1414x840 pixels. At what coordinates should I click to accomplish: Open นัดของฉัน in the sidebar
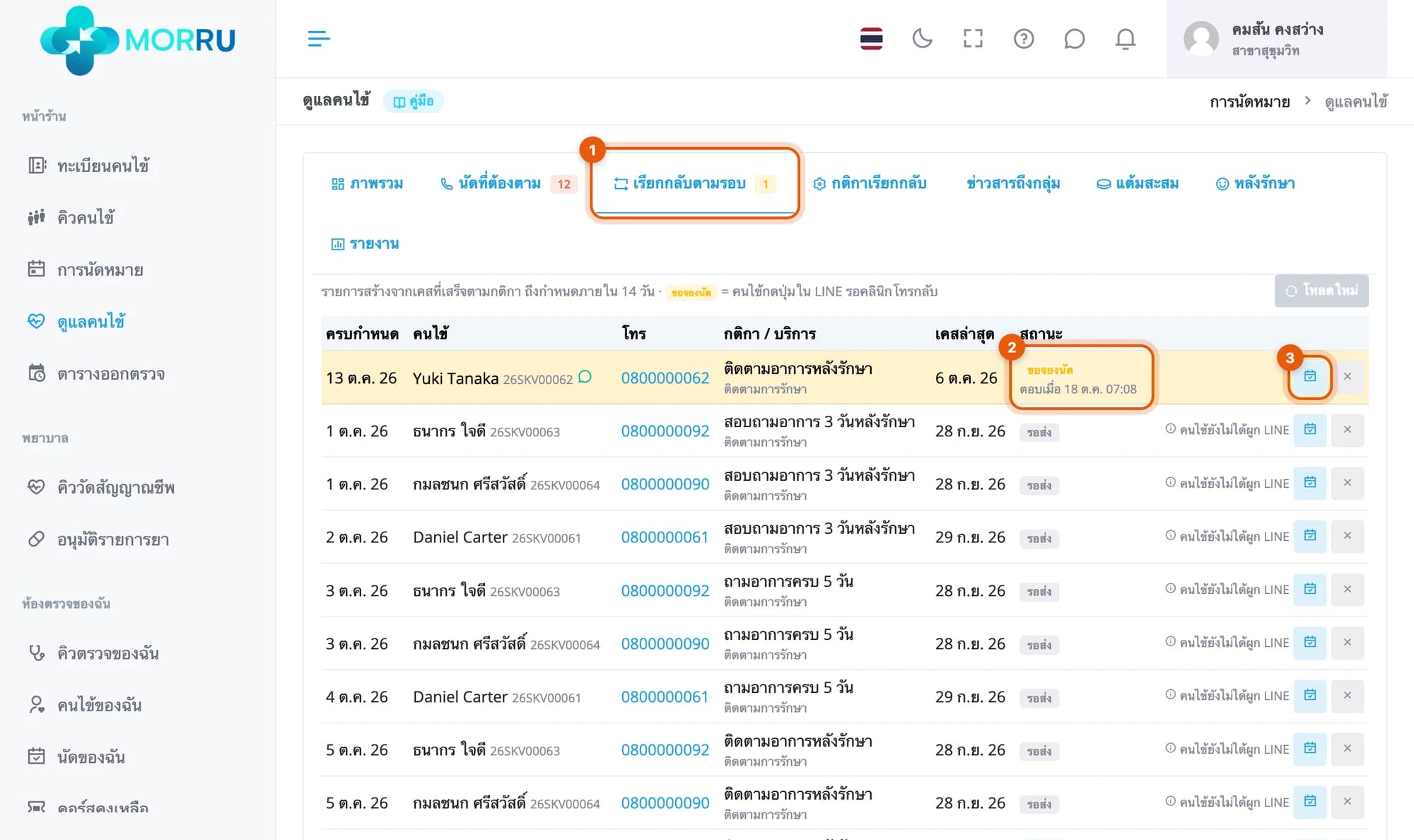pyautogui.click(x=76, y=757)
